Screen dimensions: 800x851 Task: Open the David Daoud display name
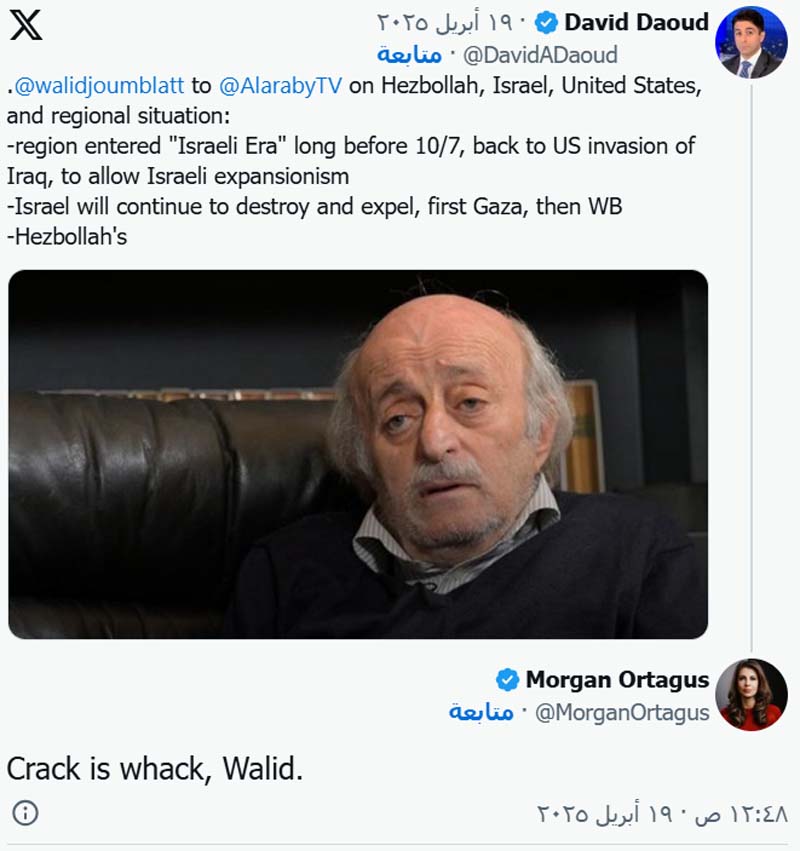pos(636,22)
